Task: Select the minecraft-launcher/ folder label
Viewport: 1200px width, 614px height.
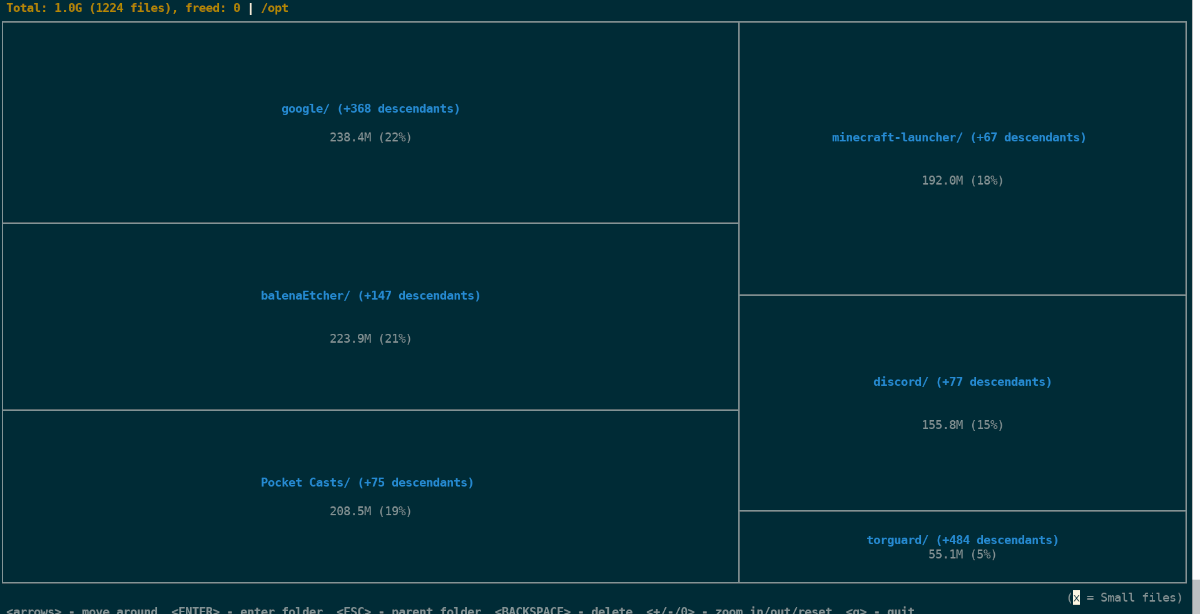Action: [x=959, y=138]
